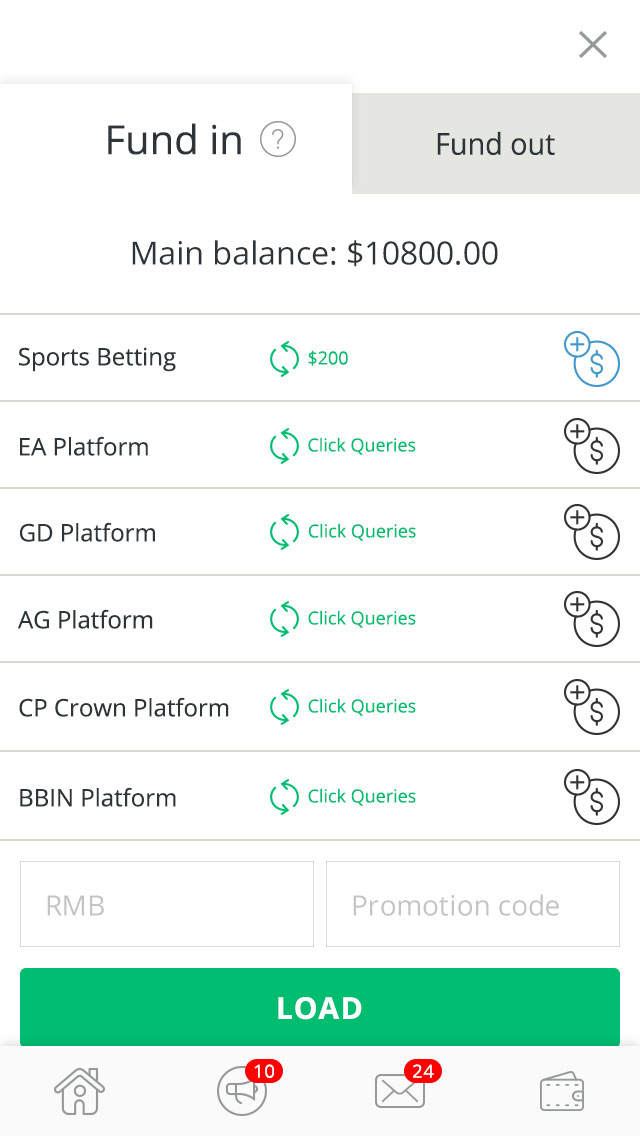Focus the Promotion code field
This screenshot has height=1136, width=640.
(473, 905)
